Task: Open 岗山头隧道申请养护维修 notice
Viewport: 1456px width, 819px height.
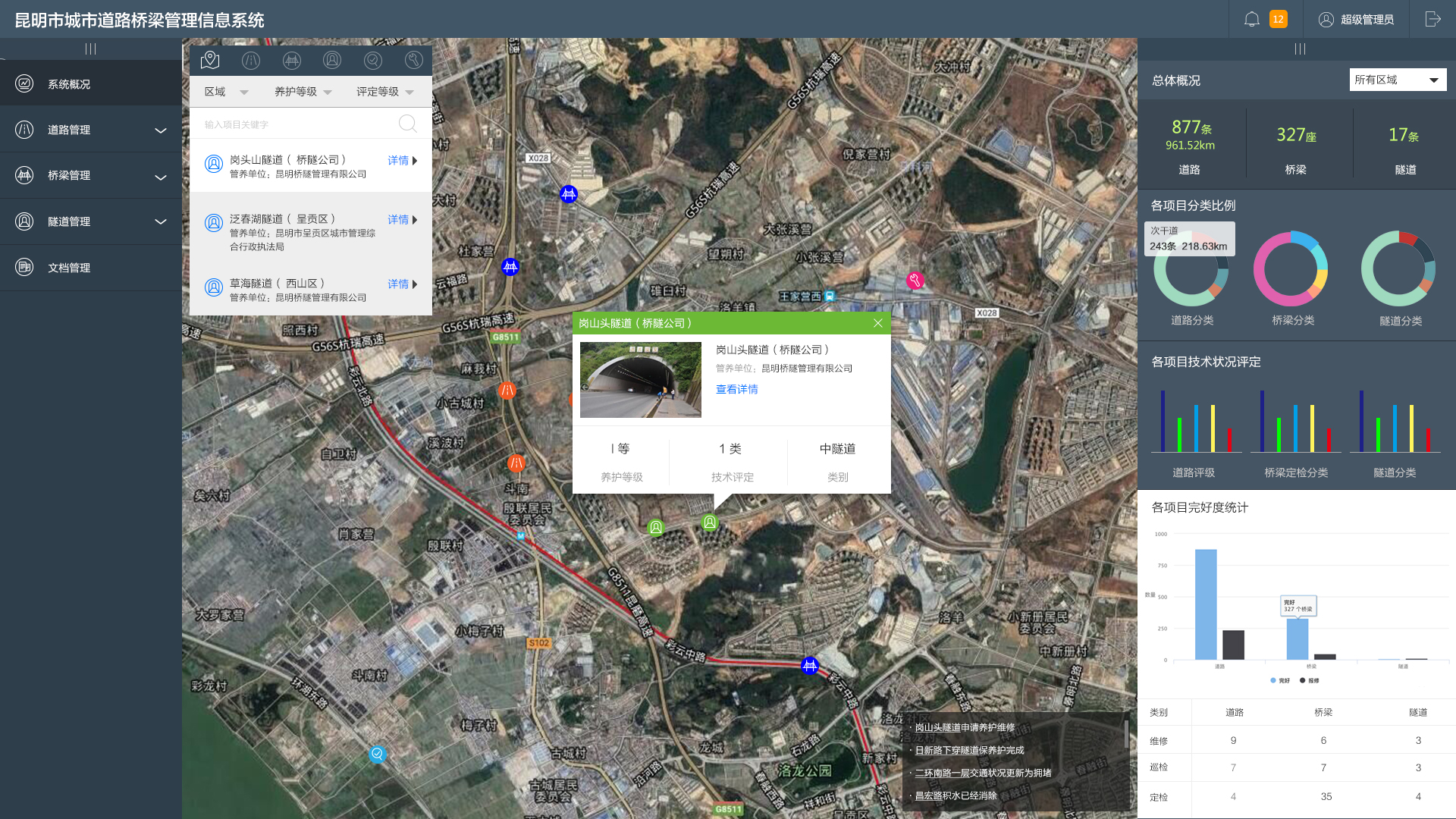Action: coord(965,727)
